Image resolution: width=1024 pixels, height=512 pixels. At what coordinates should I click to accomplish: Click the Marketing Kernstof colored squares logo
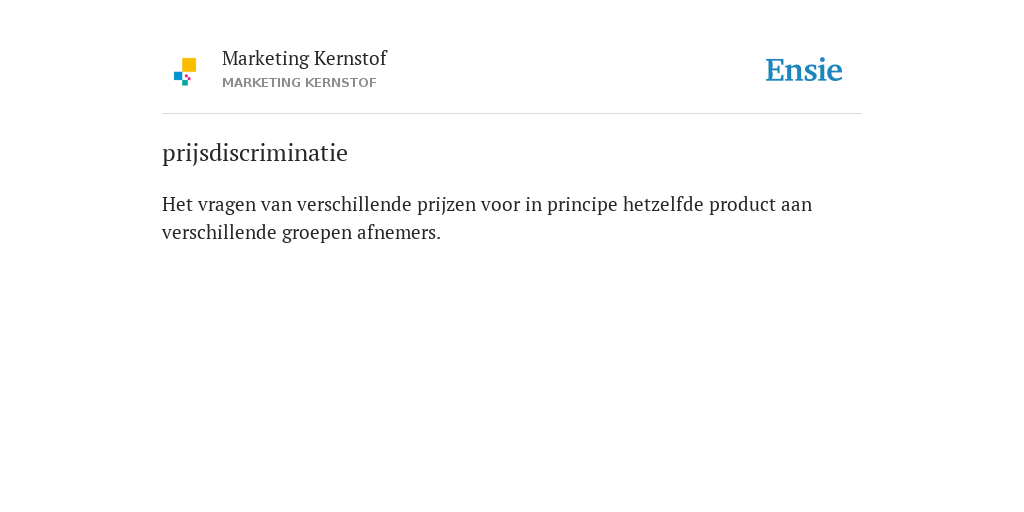click(x=185, y=72)
